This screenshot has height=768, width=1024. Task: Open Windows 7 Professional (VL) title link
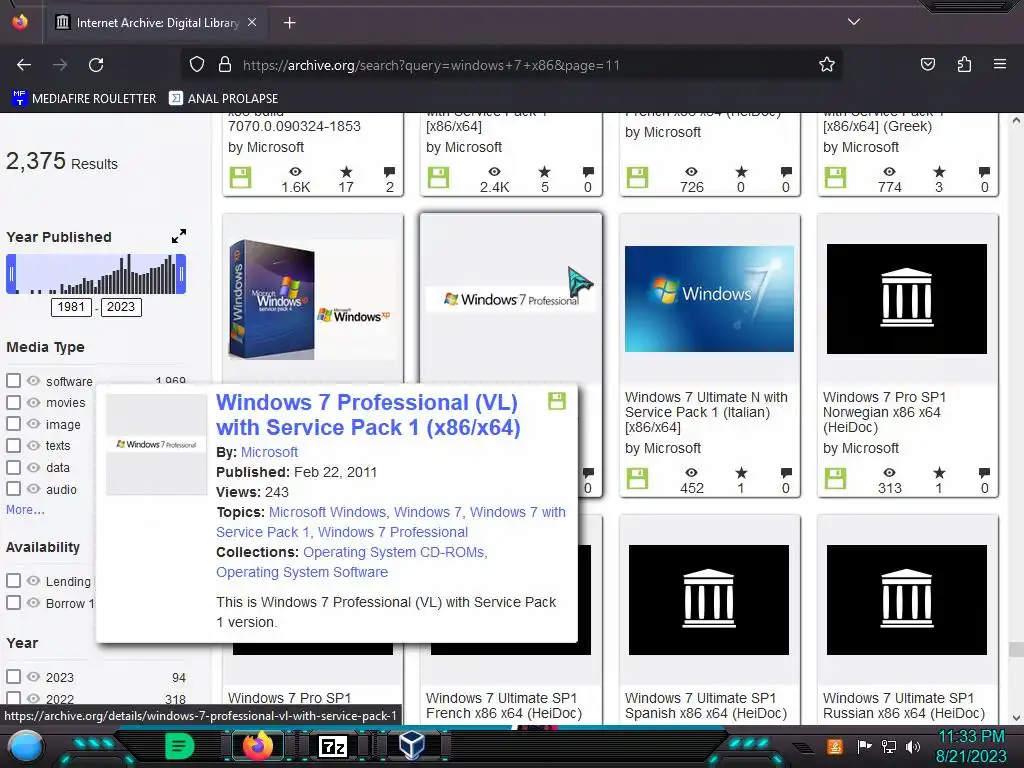coord(368,415)
